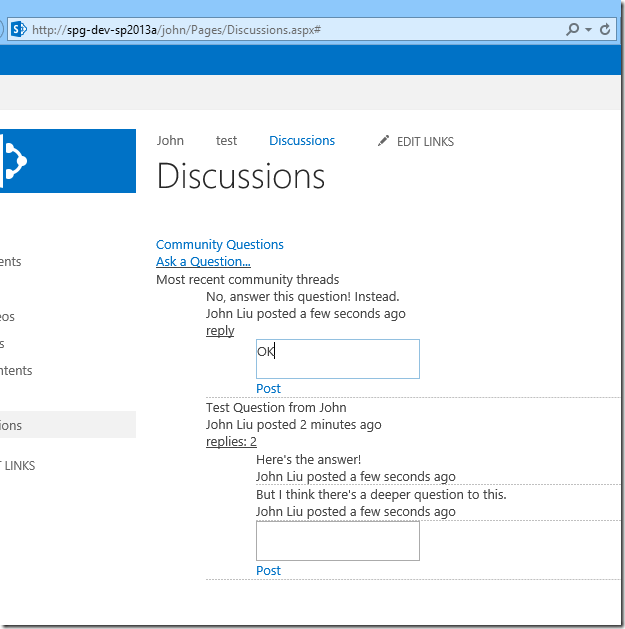This screenshot has height=629, width=625.
Task: Toggle the reply link under first question
Action: point(220,331)
